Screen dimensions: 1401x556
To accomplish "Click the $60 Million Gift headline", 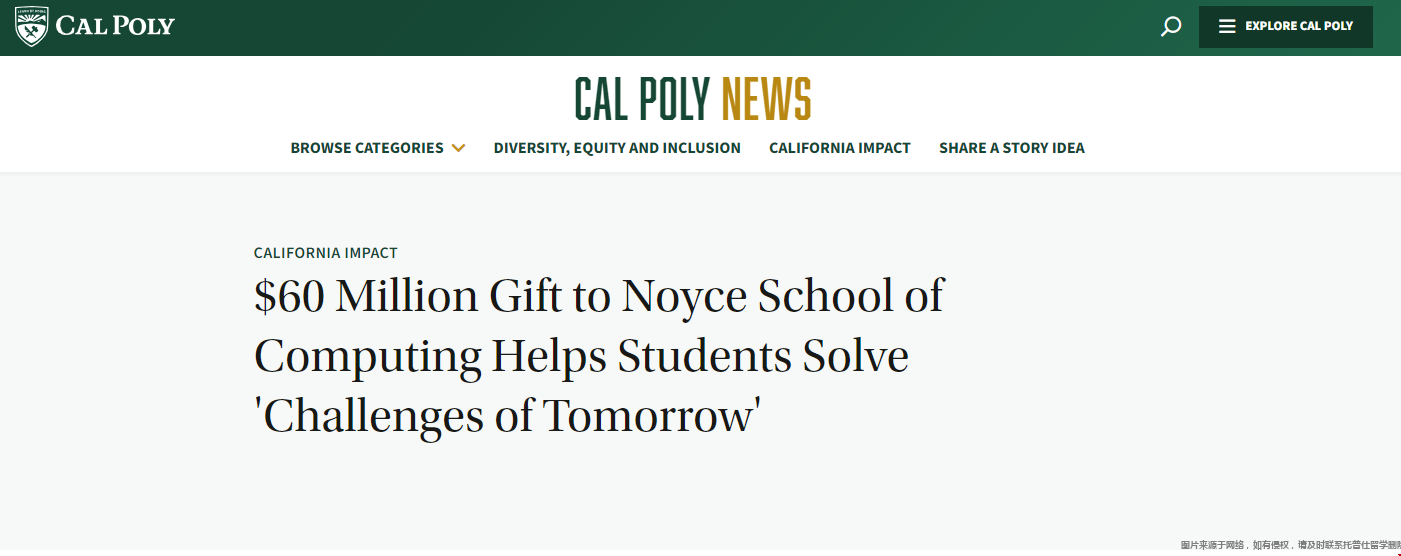I will click(x=599, y=356).
